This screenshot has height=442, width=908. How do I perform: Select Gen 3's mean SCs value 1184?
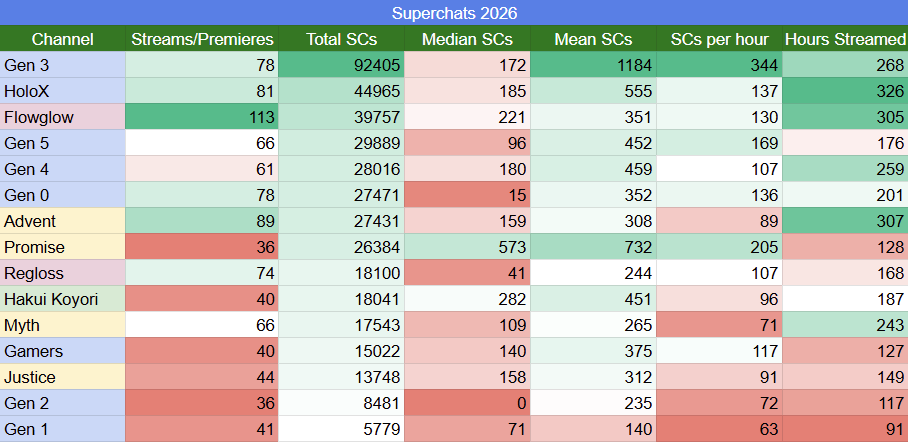pyautogui.click(x=593, y=65)
